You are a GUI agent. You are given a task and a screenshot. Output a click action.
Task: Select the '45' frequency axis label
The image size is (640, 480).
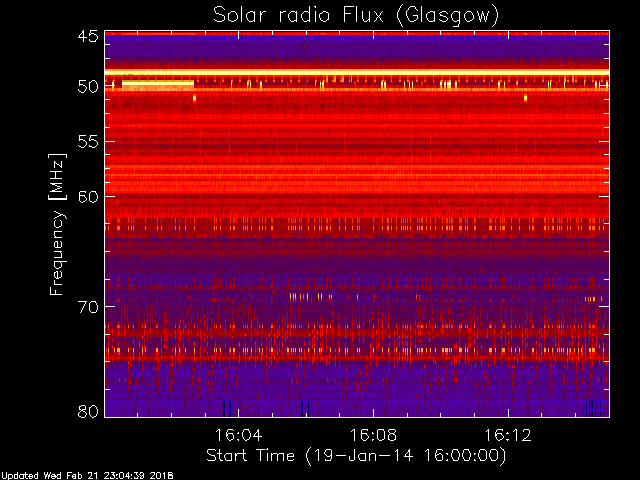pos(88,37)
